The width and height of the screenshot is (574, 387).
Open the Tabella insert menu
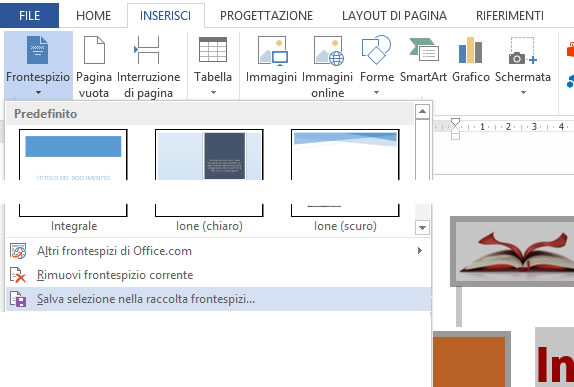pos(213,66)
